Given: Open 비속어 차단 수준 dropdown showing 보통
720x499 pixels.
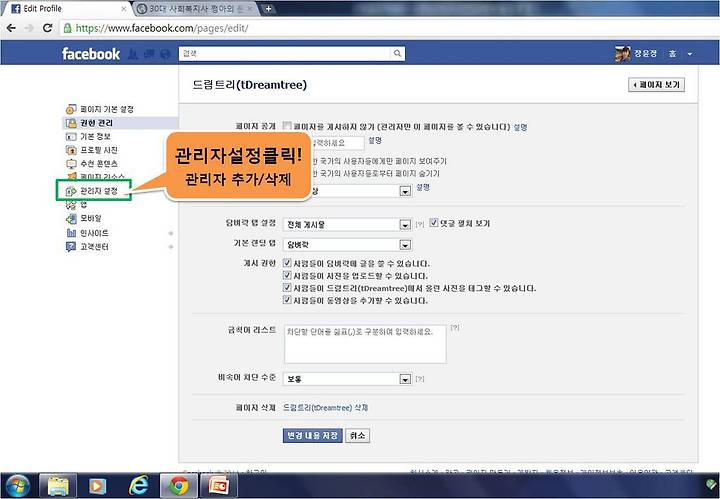Looking at the screenshot, I should click(x=347, y=379).
